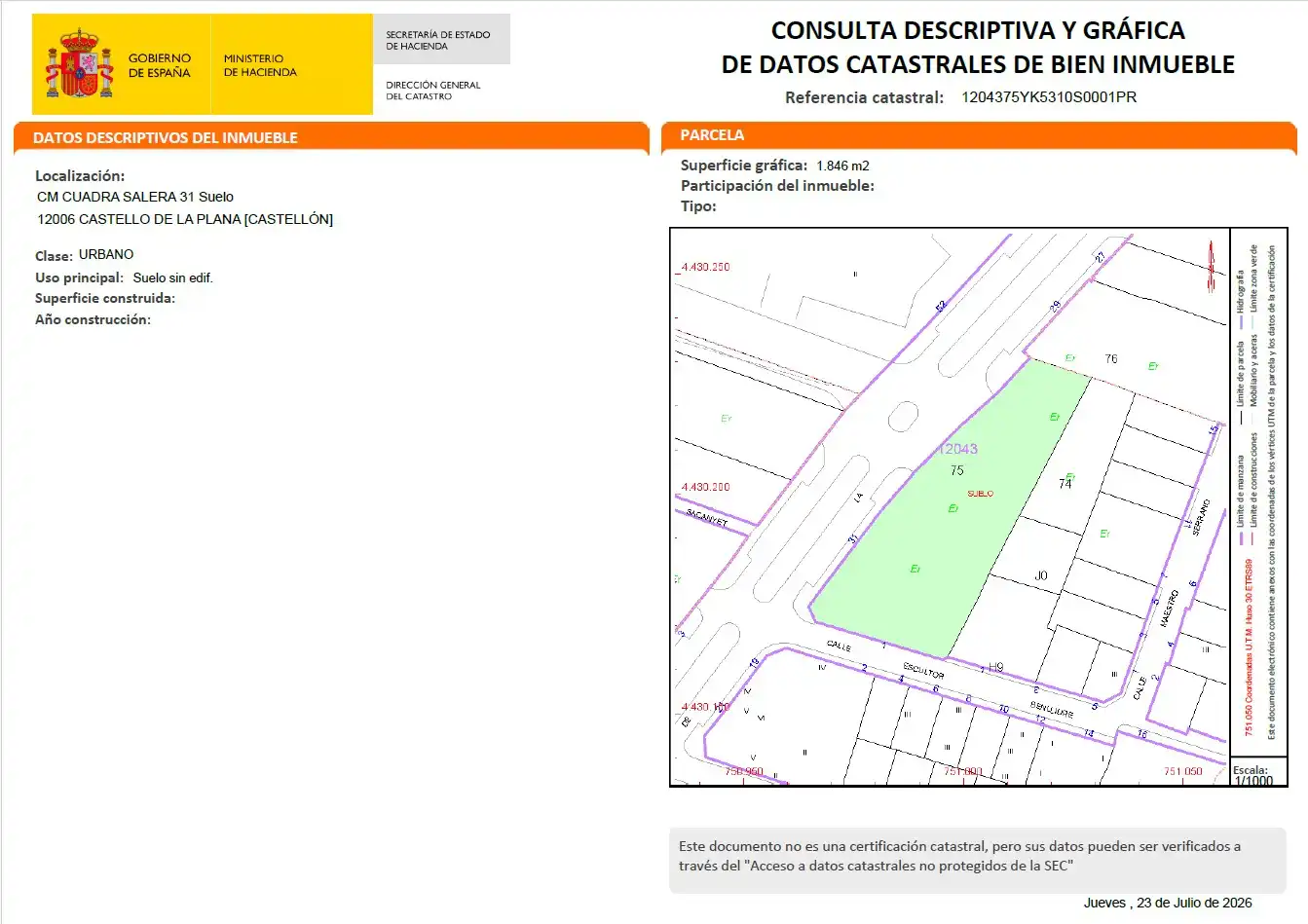Click the purple '12043' block number on map
Viewport: 1308px width, 924px height.
click(x=958, y=449)
